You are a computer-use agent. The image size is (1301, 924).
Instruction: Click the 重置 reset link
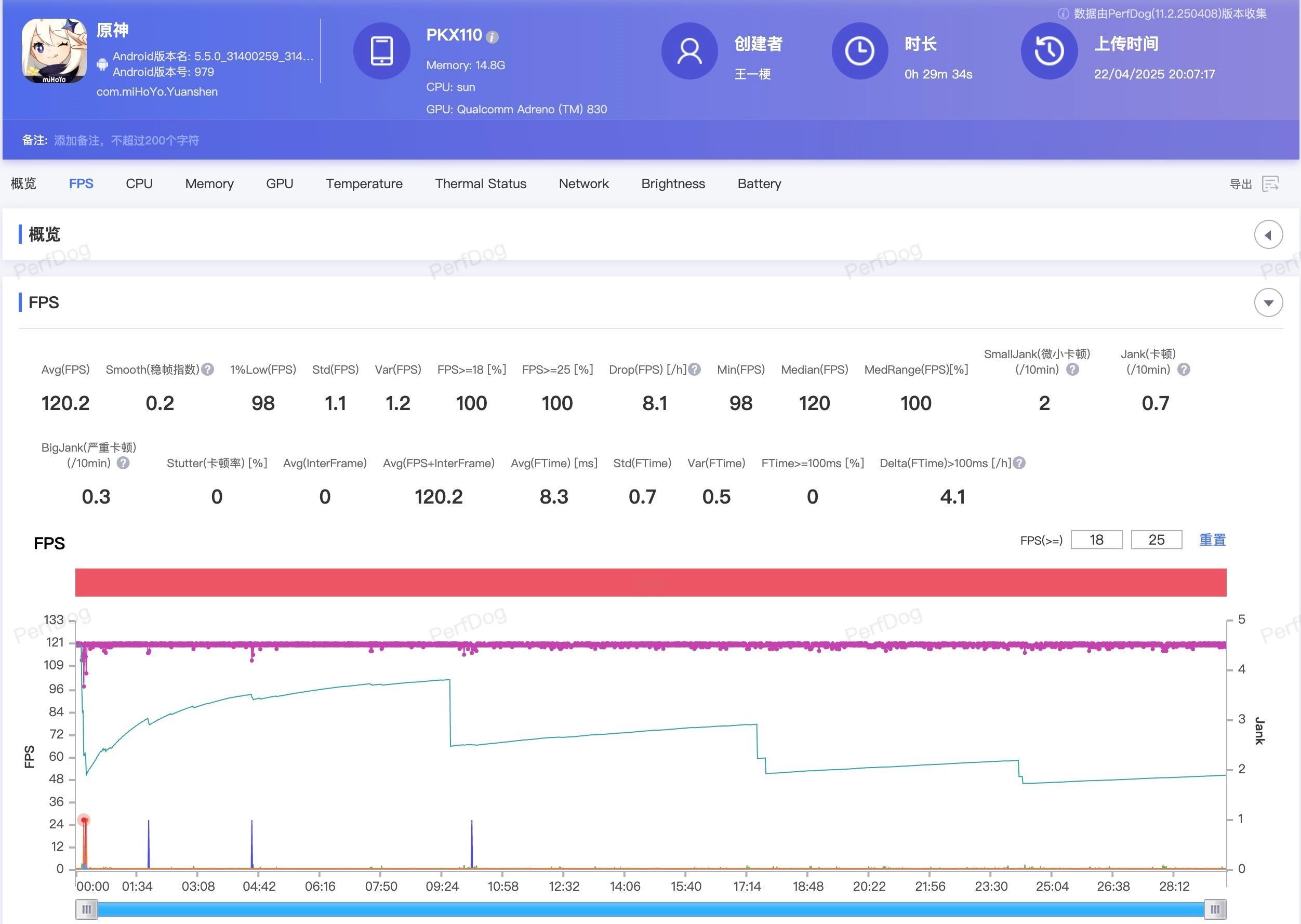pos(1212,539)
